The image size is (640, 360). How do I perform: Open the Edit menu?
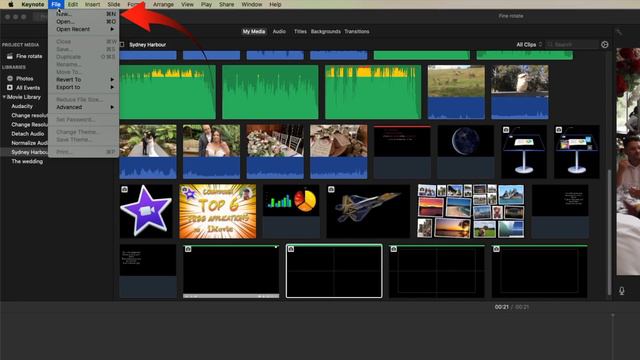click(73, 4)
